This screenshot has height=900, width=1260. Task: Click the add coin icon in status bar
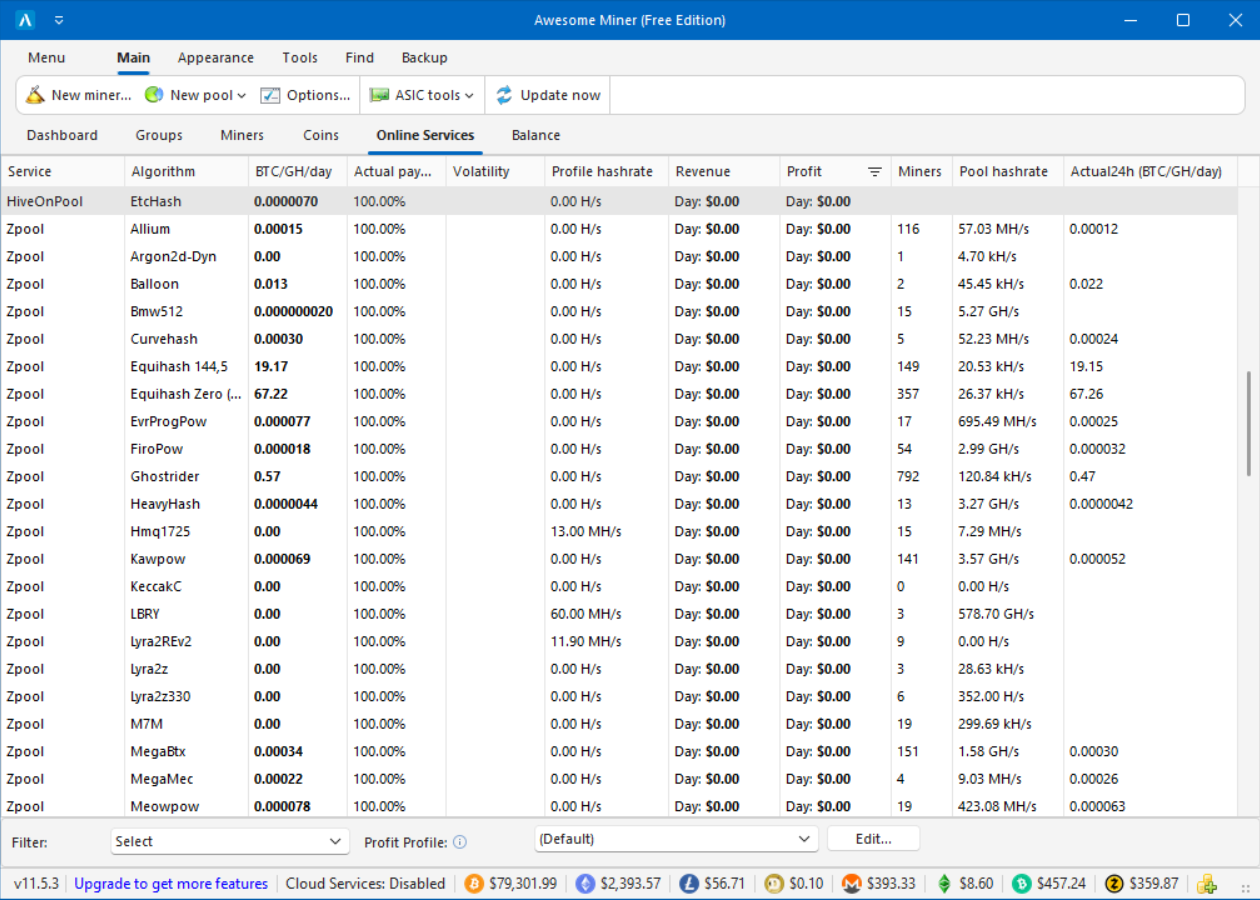pos(1207,884)
